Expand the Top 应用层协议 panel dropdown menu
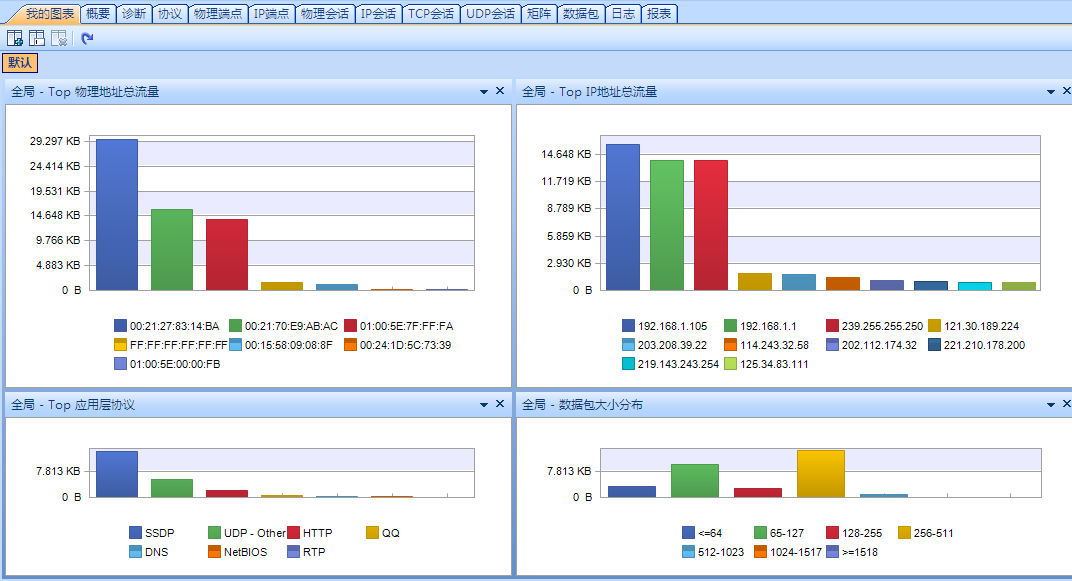Image resolution: width=1072 pixels, height=581 pixels. [x=484, y=405]
